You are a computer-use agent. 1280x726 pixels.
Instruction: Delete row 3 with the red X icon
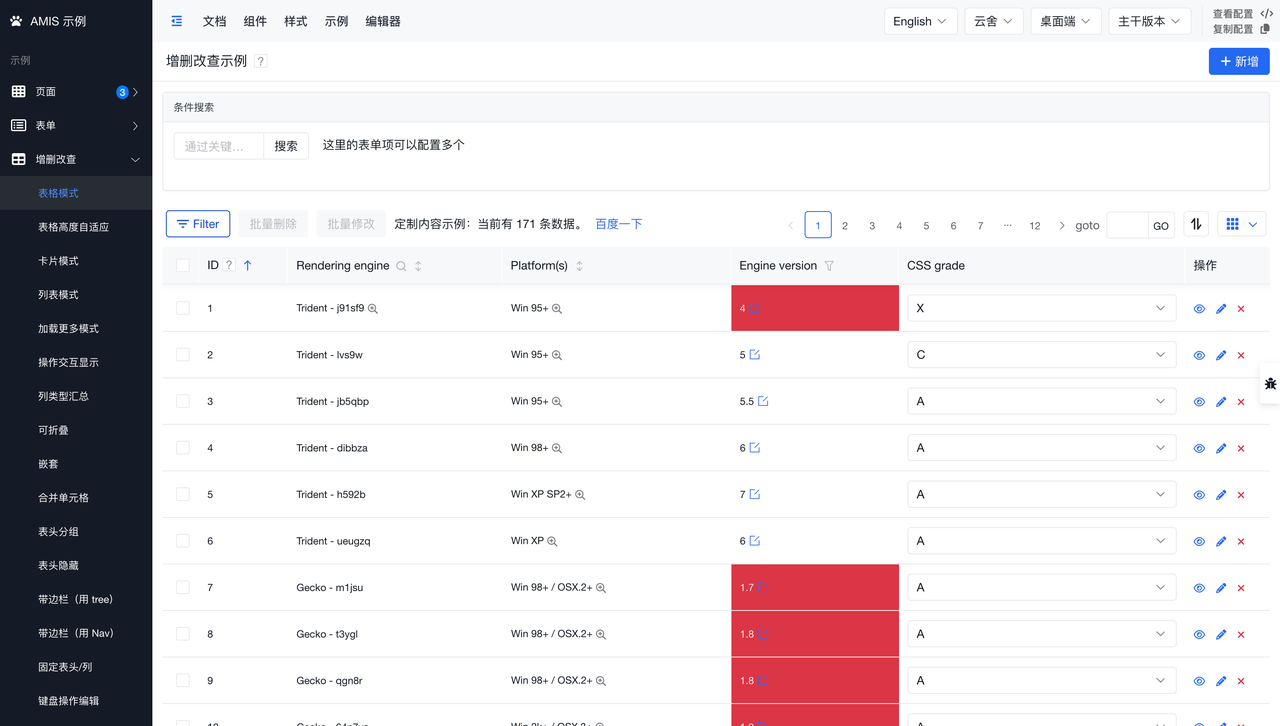point(1241,401)
